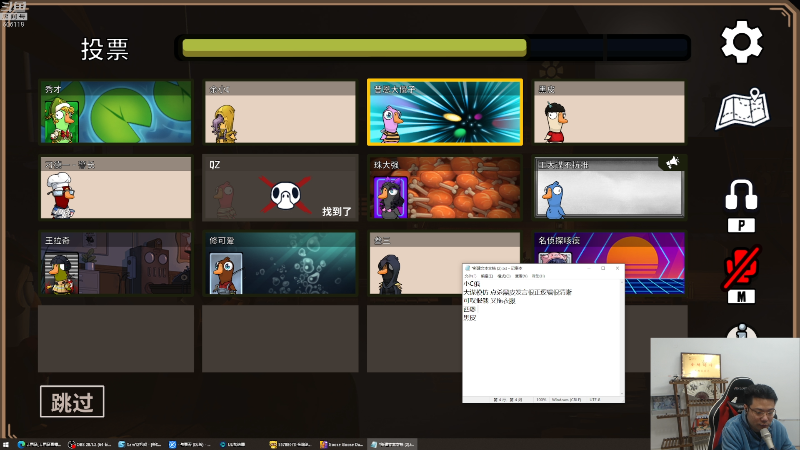Click the partially hidden character icon below microphone
This screenshot has height=450, width=800.
click(742, 331)
